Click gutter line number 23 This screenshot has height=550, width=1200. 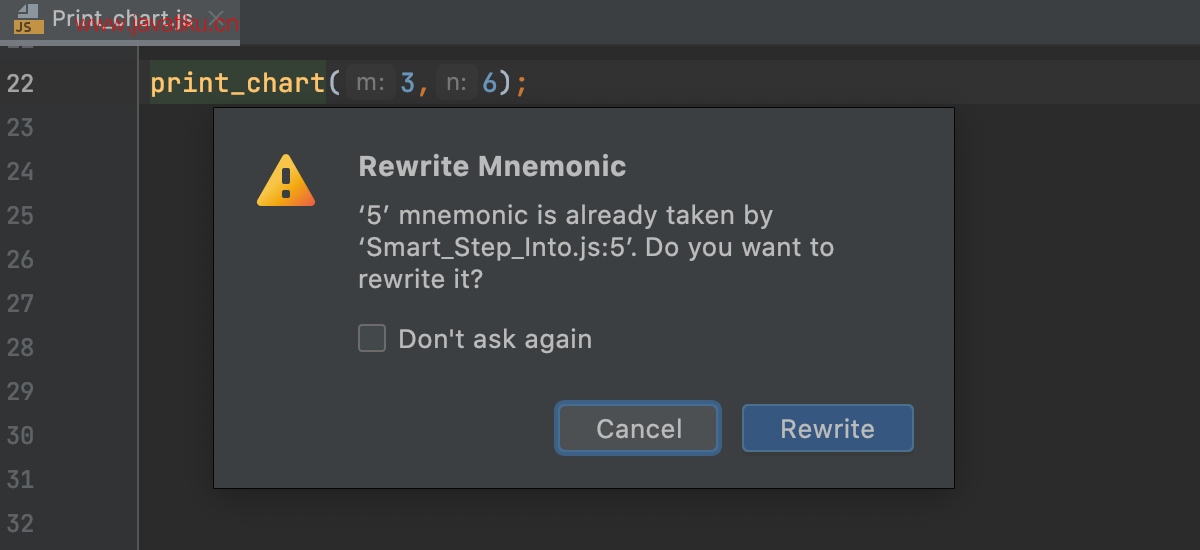pos(20,128)
